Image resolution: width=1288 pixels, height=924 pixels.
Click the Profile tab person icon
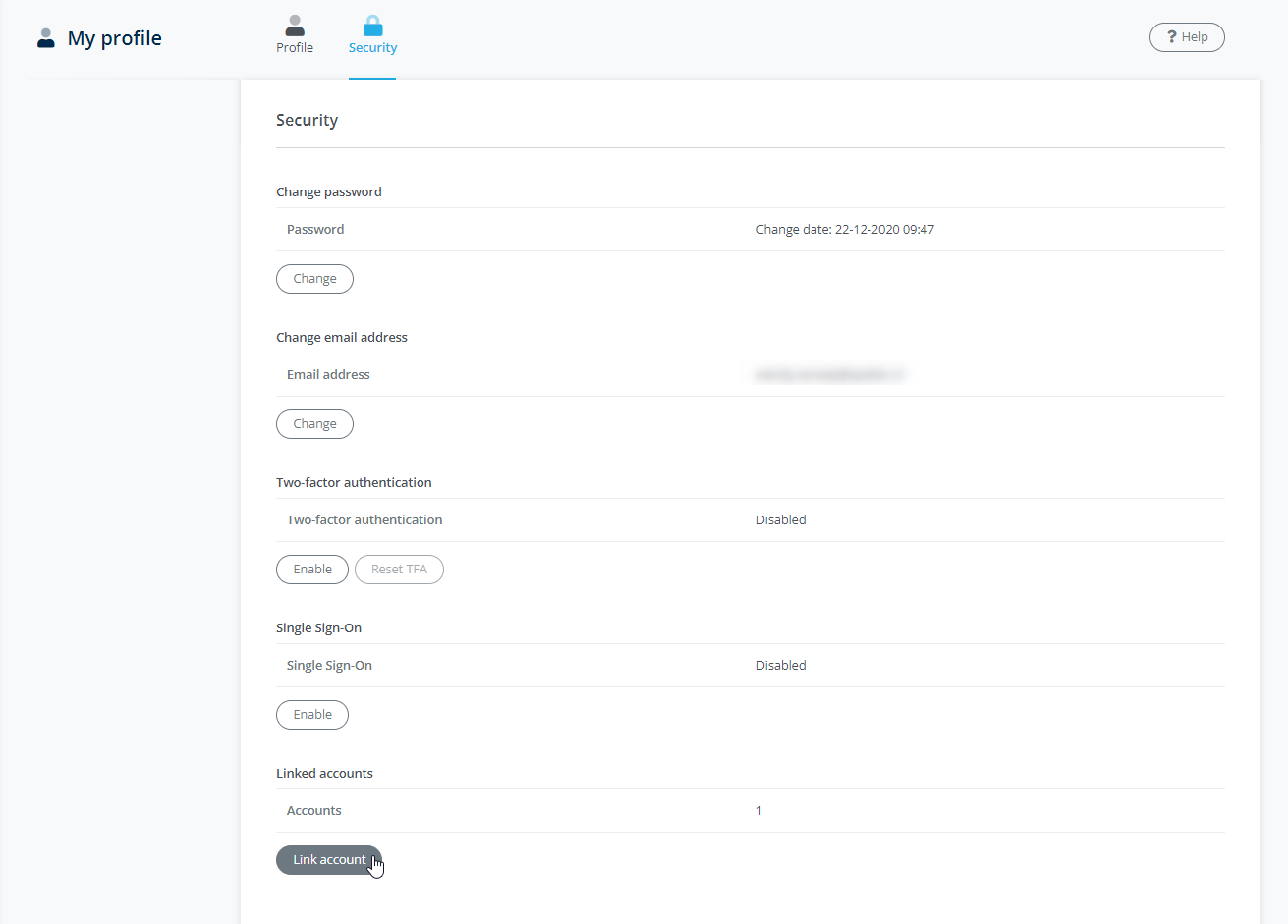click(295, 26)
